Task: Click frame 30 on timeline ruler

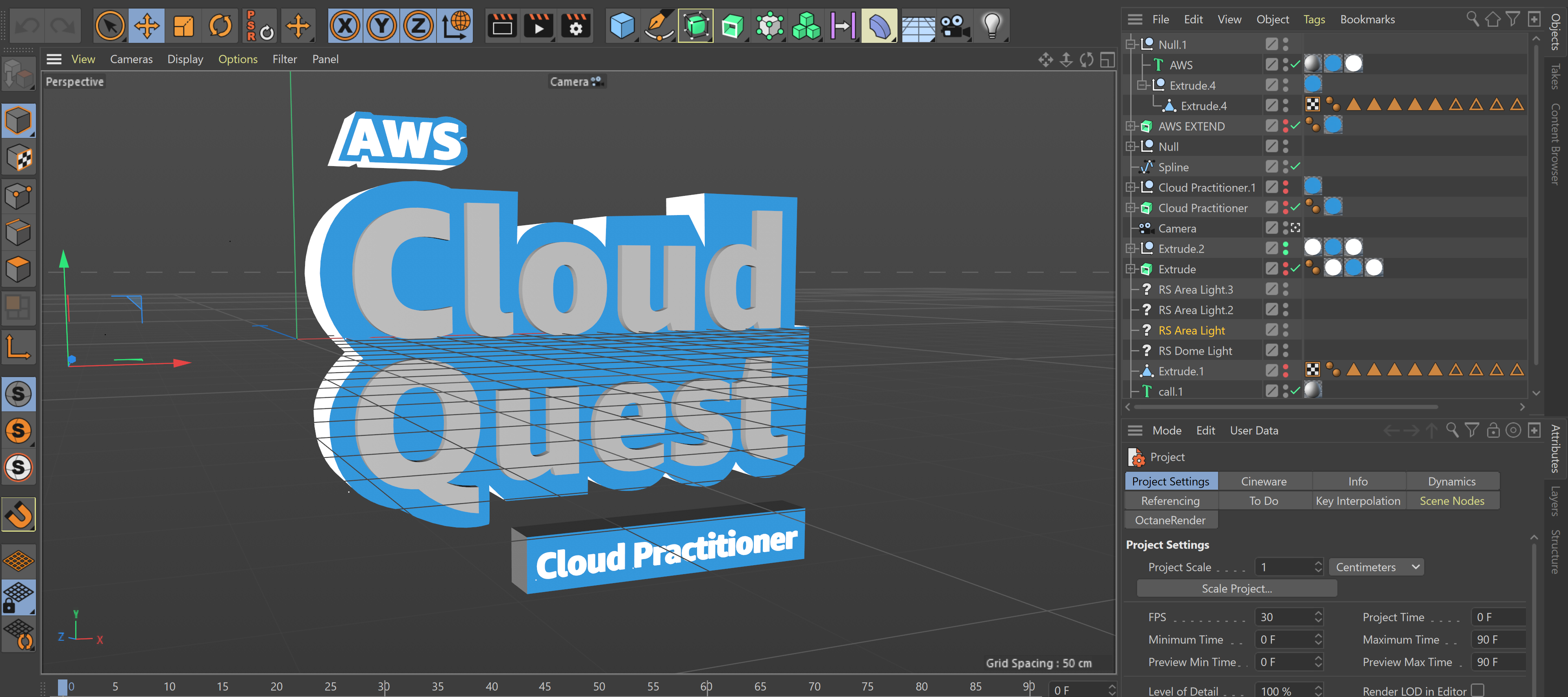Action: tap(383, 687)
